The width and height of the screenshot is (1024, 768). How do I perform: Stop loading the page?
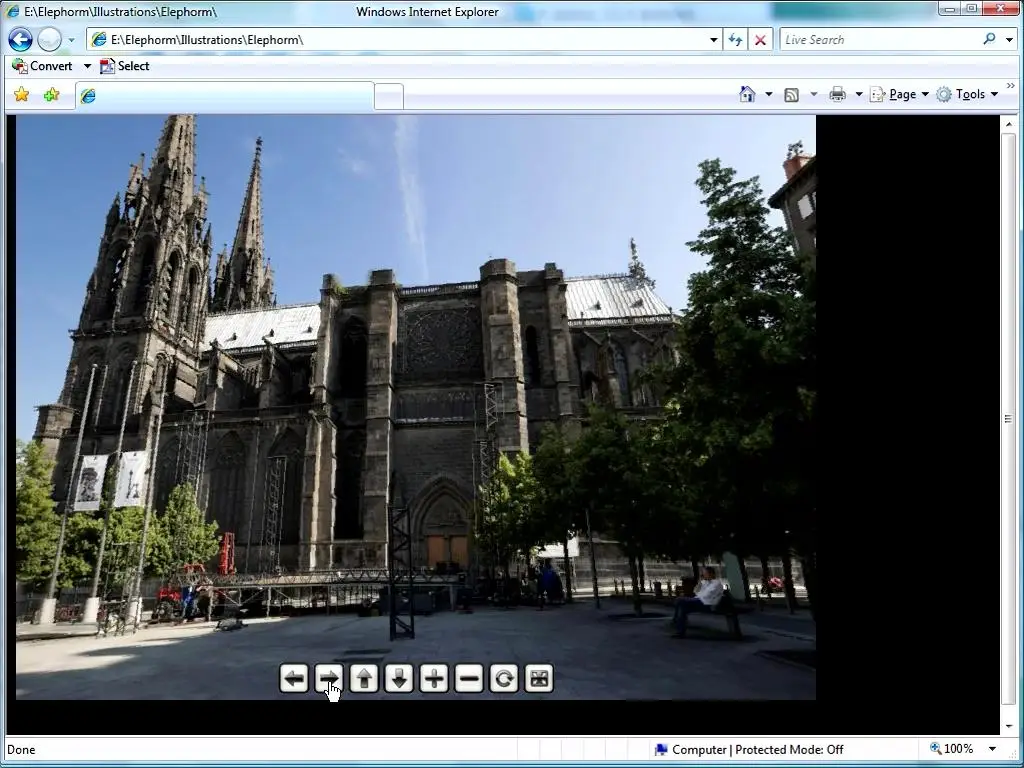pos(761,40)
